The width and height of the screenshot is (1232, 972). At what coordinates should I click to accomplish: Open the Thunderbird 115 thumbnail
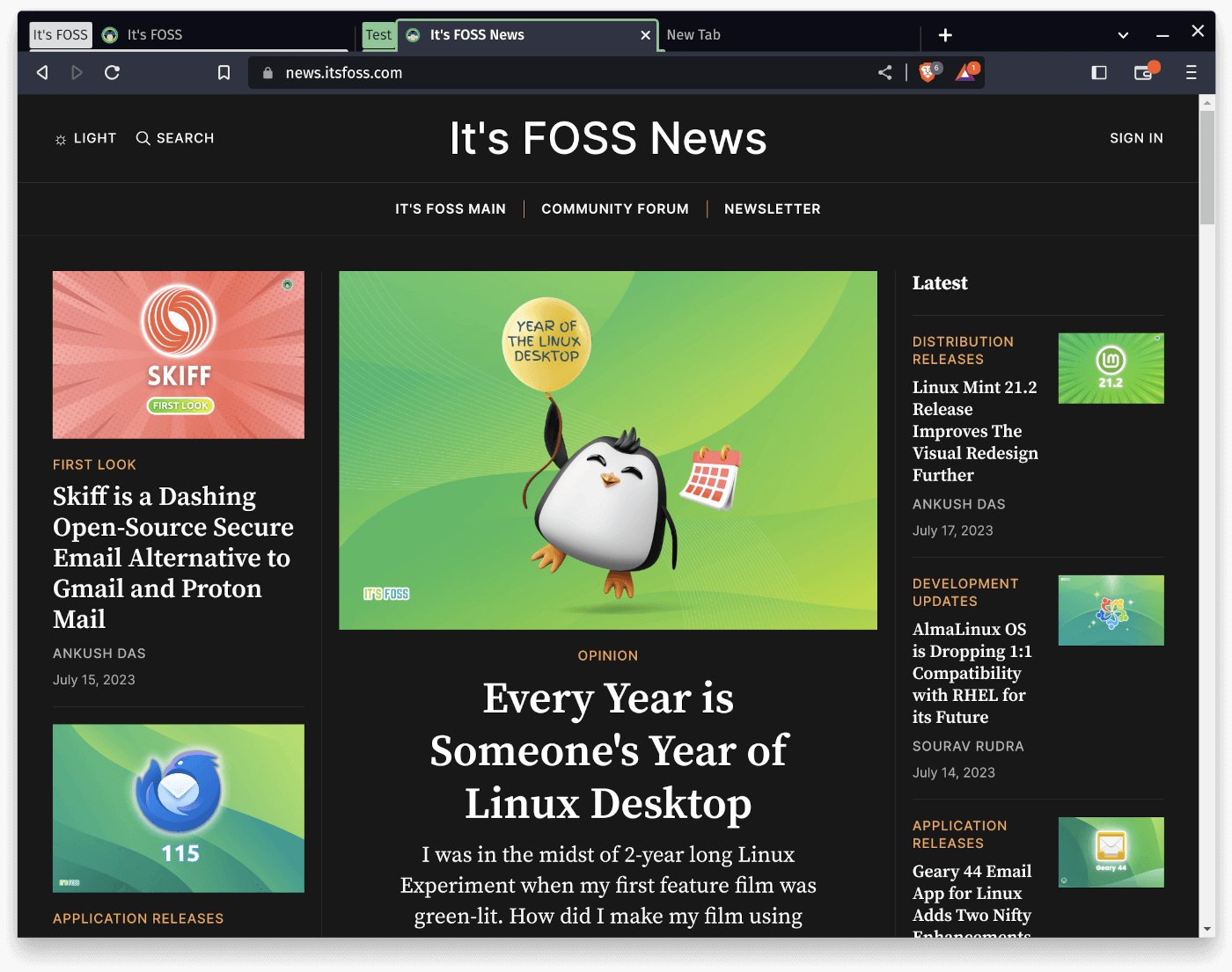click(179, 808)
